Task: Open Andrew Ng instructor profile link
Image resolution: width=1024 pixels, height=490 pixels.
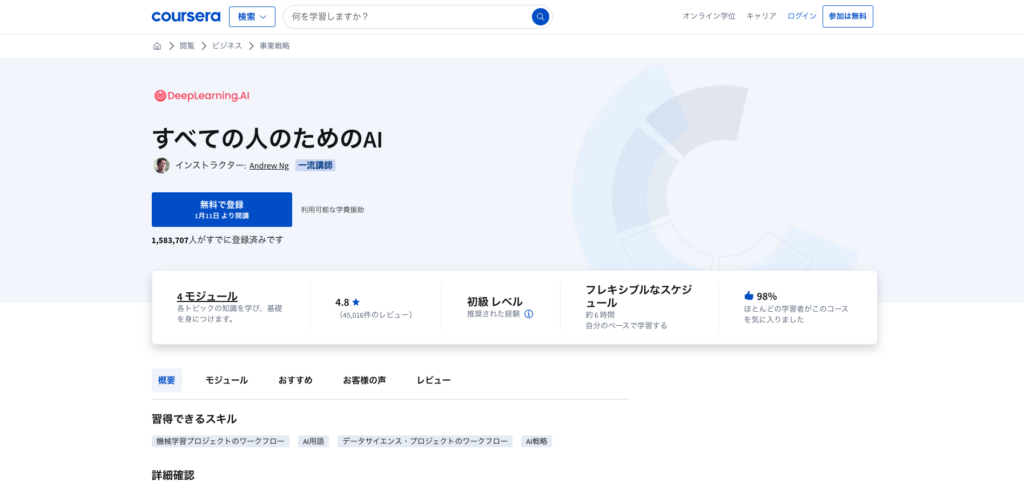Action: [269, 166]
